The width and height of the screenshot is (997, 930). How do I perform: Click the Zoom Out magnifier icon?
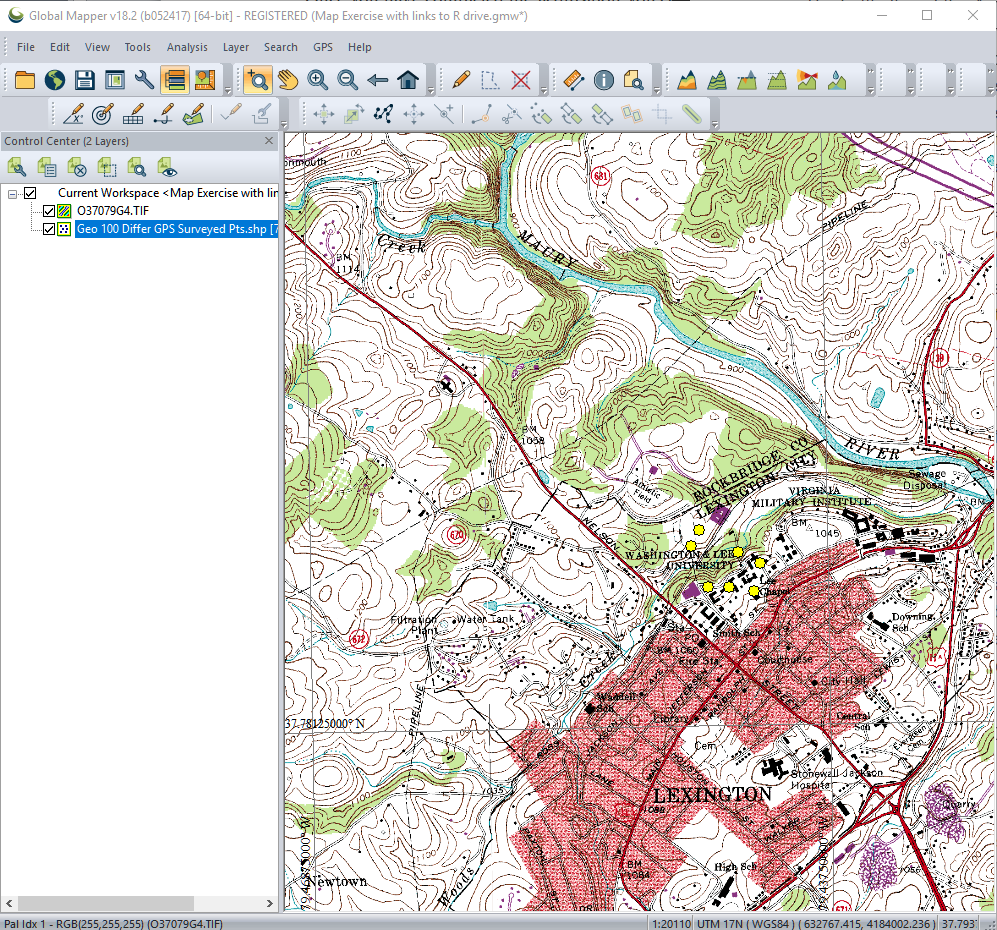347,80
